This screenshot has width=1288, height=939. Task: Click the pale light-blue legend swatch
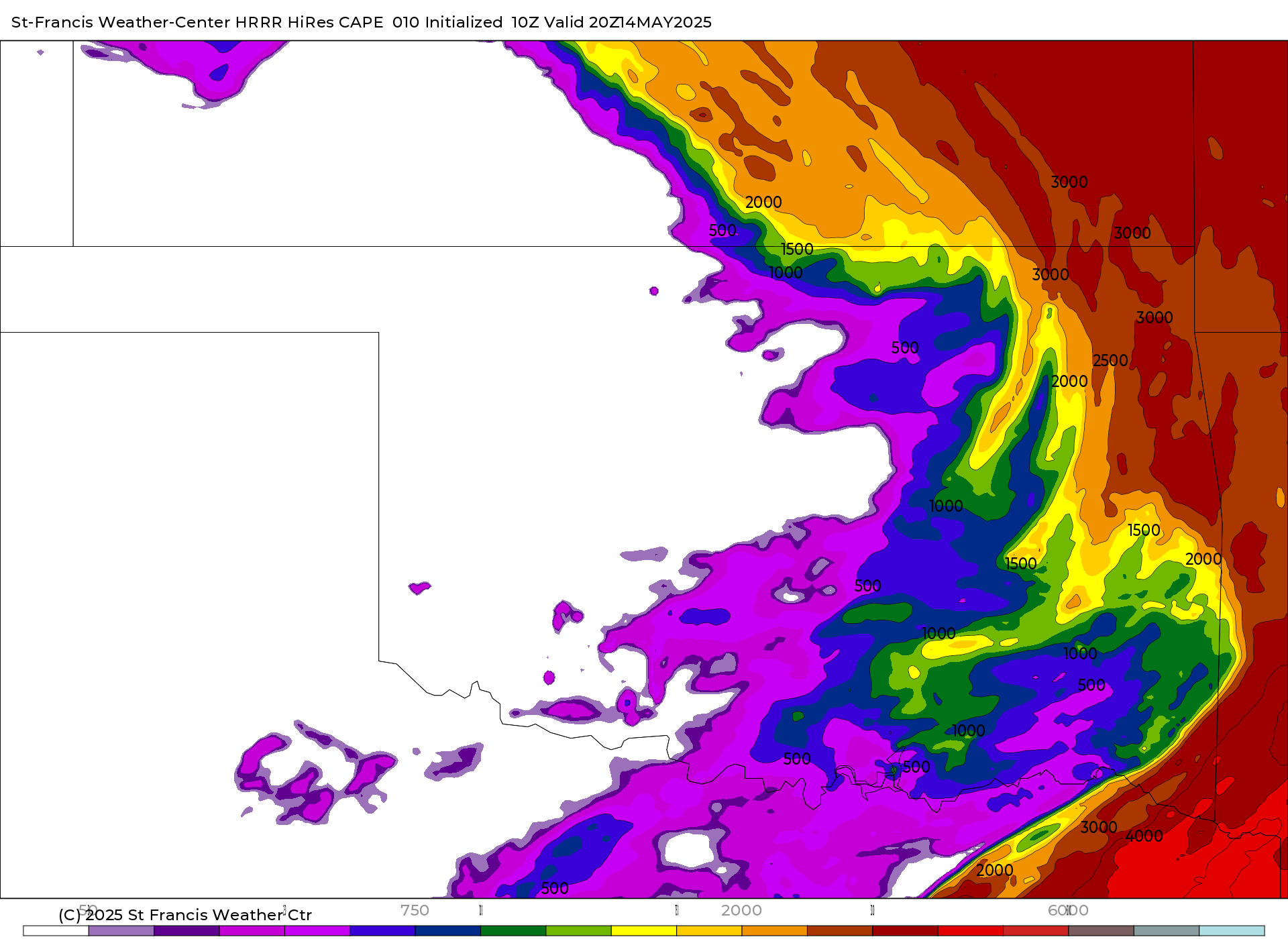1232,931
